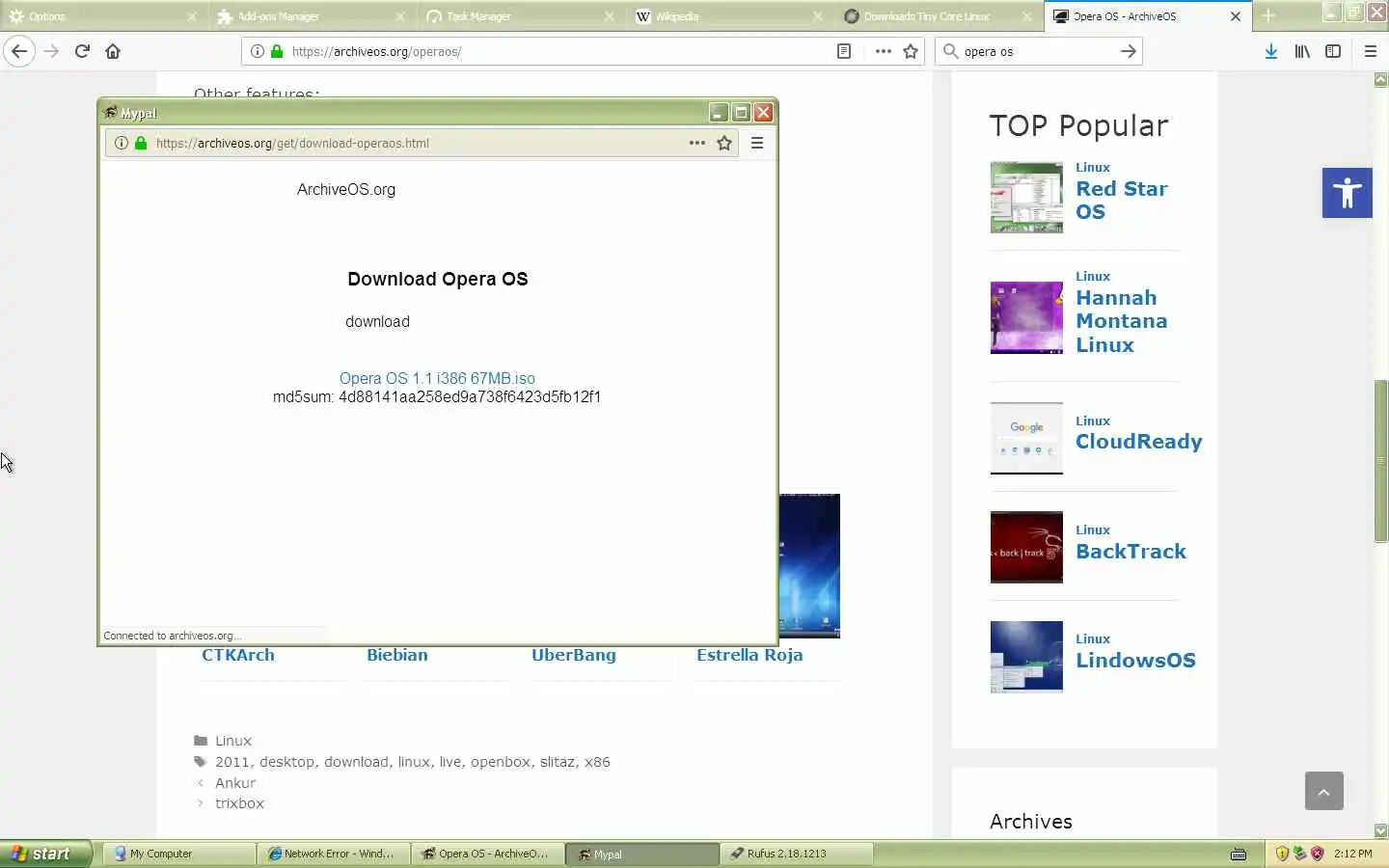Open the language bar keyboard icon in tray
This screenshot has width=1389, height=868.
tap(1239, 854)
